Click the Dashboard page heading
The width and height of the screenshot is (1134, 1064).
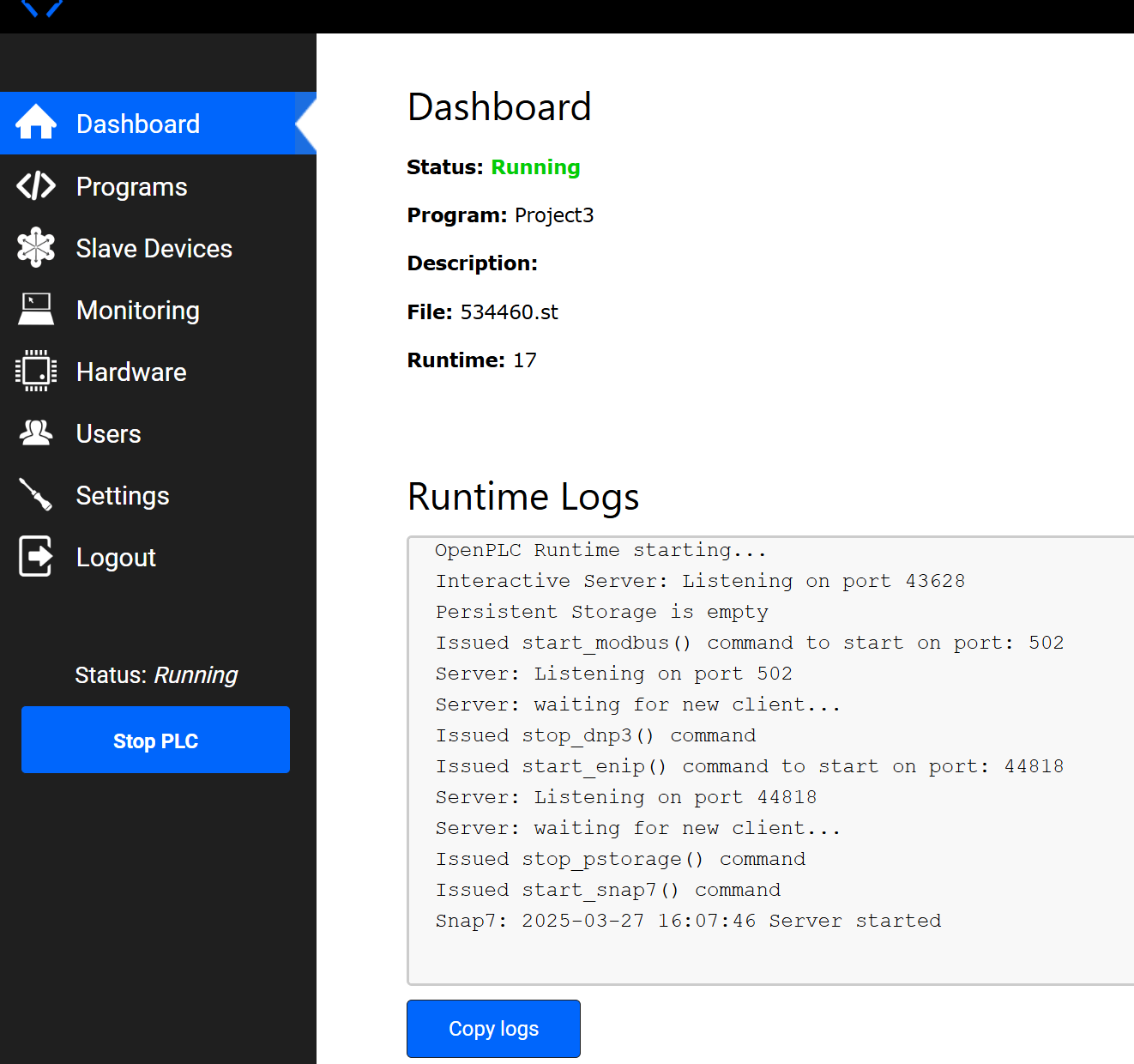click(x=499, y=106)
